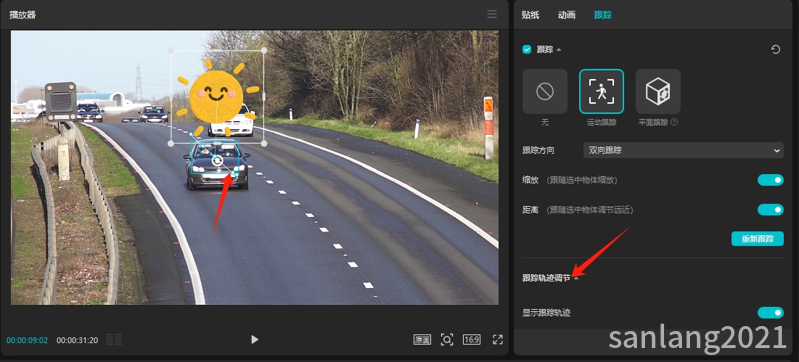The width and height of the screenshot is (799, 362).
Task: Open the player panel hamburger menu
Action: (492, 14)
